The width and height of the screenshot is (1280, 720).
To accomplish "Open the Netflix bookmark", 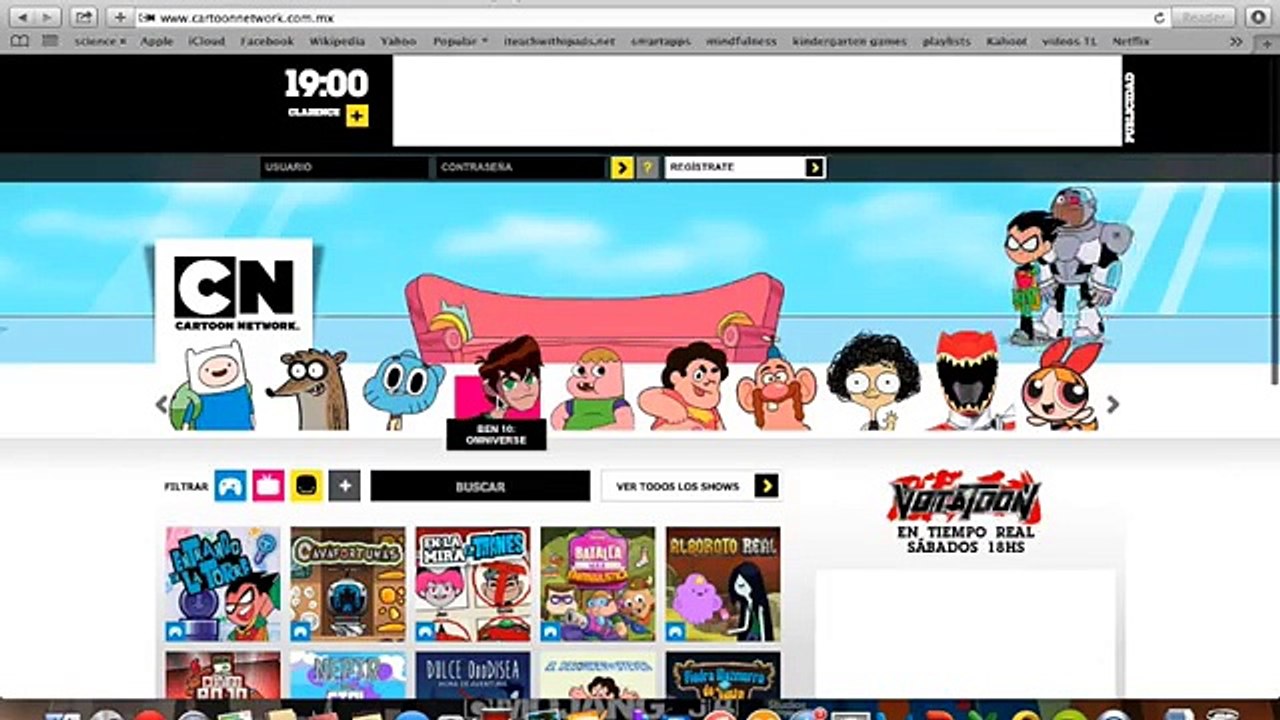I will click(x=1131, y=42).
